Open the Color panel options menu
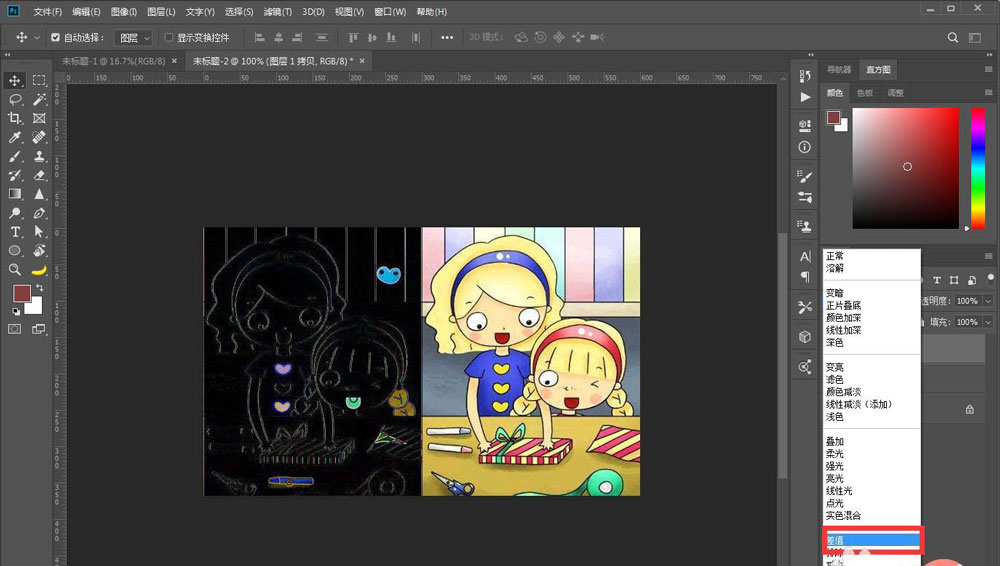The width and height of the screenshot is (1000, 566). tap(989, 93)
